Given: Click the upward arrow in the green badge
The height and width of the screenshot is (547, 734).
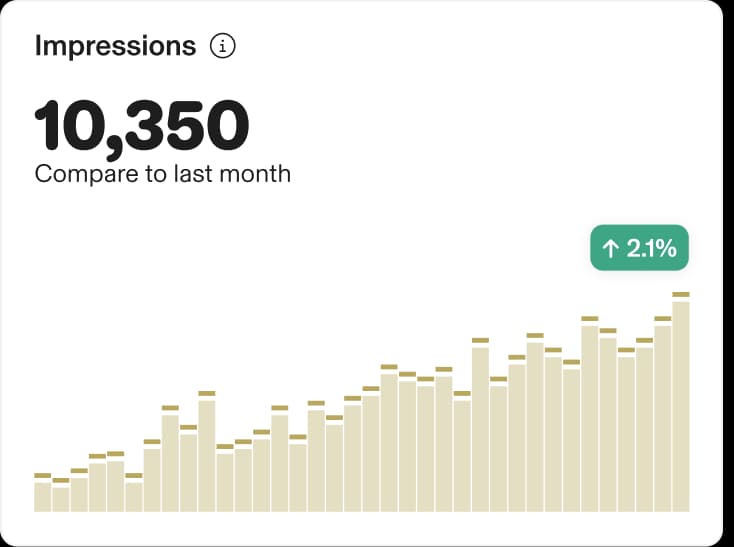Looking at the screenshot, I should (609, 249).
